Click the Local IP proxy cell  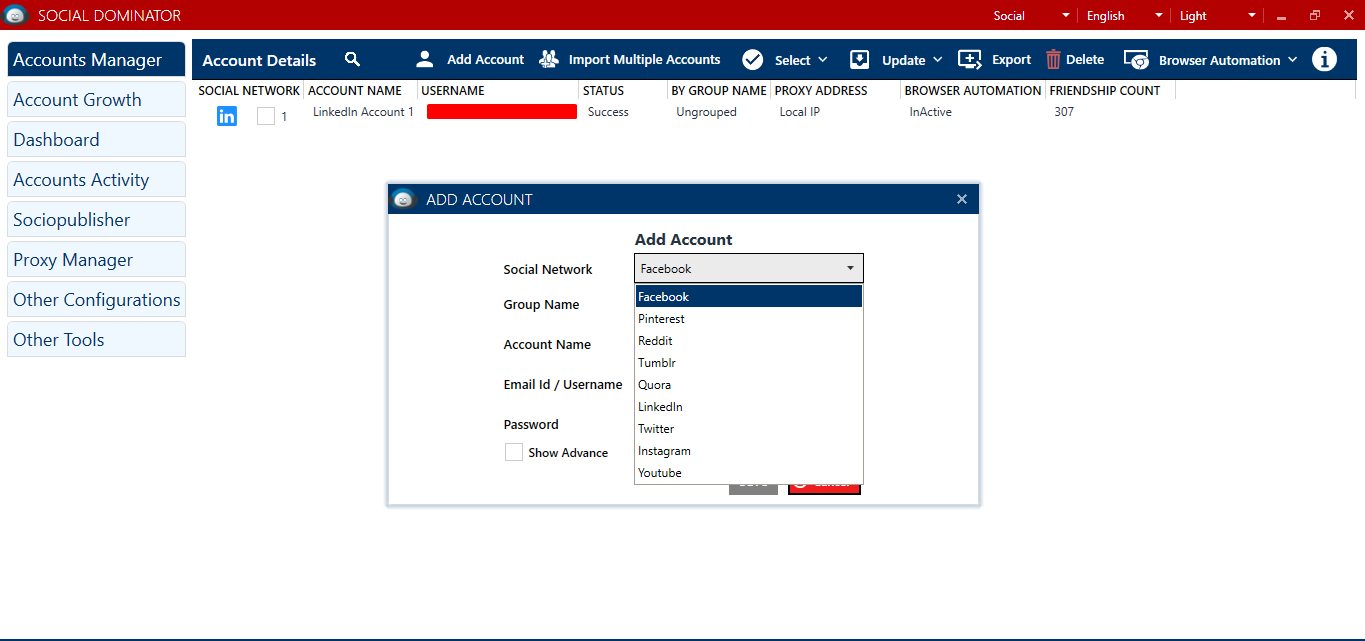[x=800, y=112]
